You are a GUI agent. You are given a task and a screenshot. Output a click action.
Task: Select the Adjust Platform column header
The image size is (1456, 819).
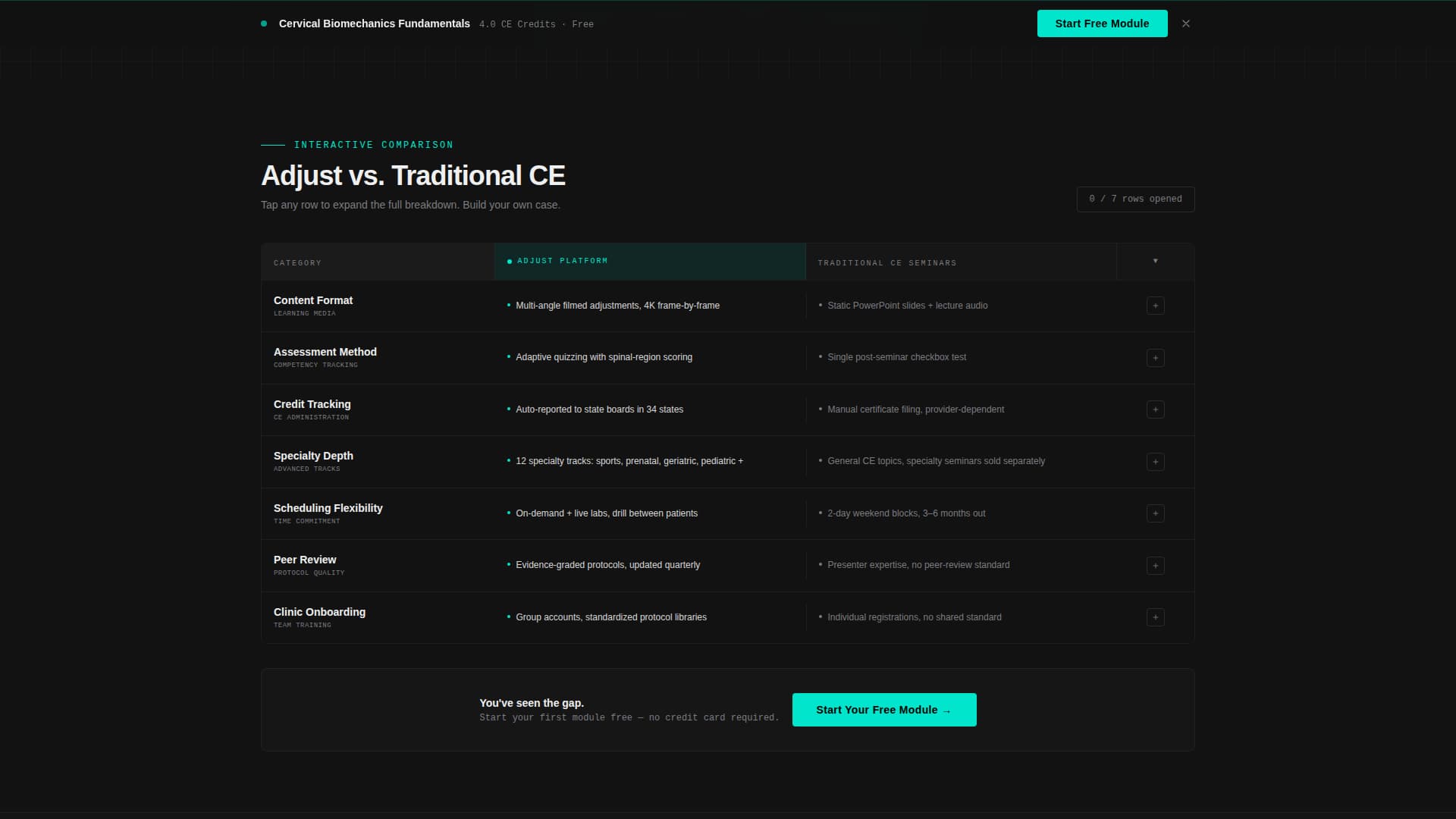(649, 261)
